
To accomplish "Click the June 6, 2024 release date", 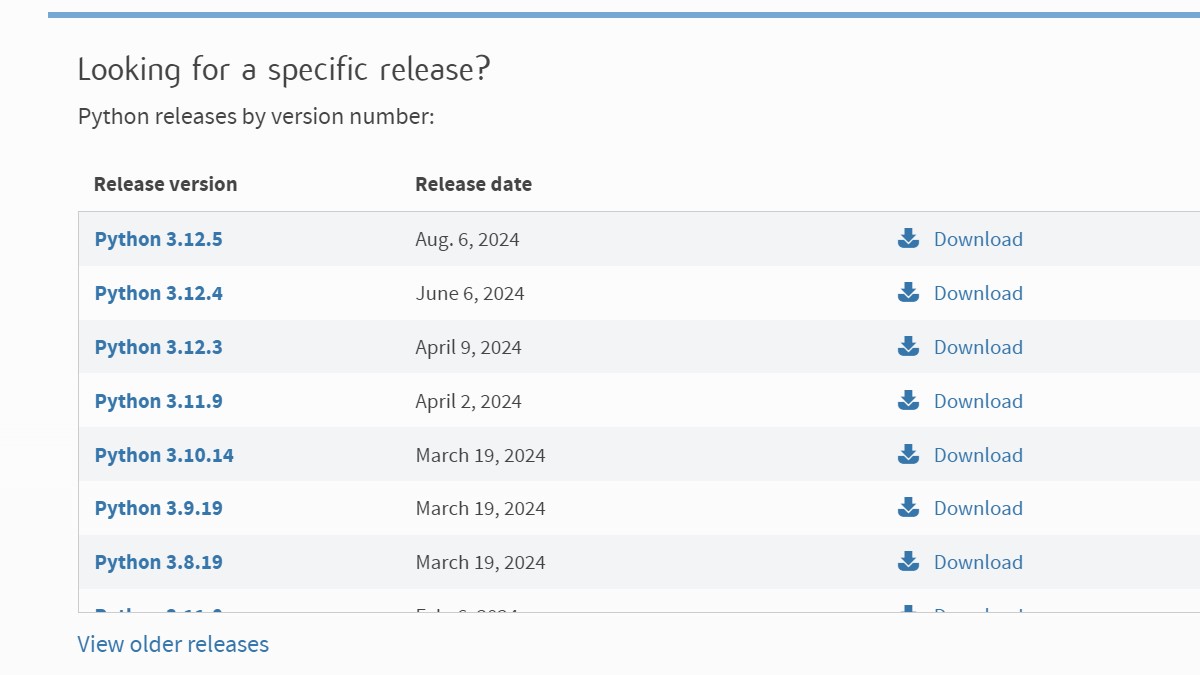I will coord(470,294).
